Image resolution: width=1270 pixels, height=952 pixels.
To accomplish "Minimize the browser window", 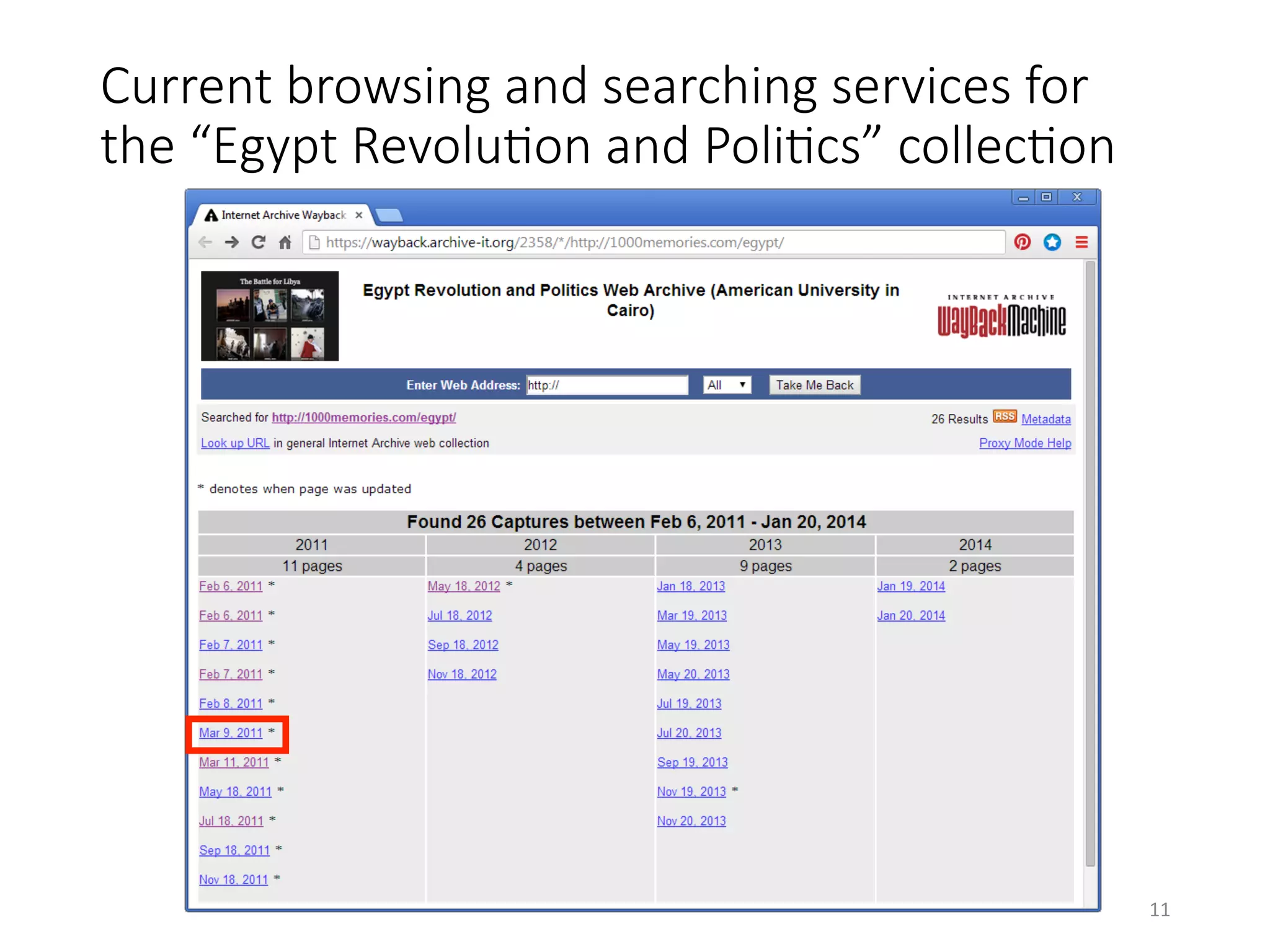I will tap(1023, 197).
